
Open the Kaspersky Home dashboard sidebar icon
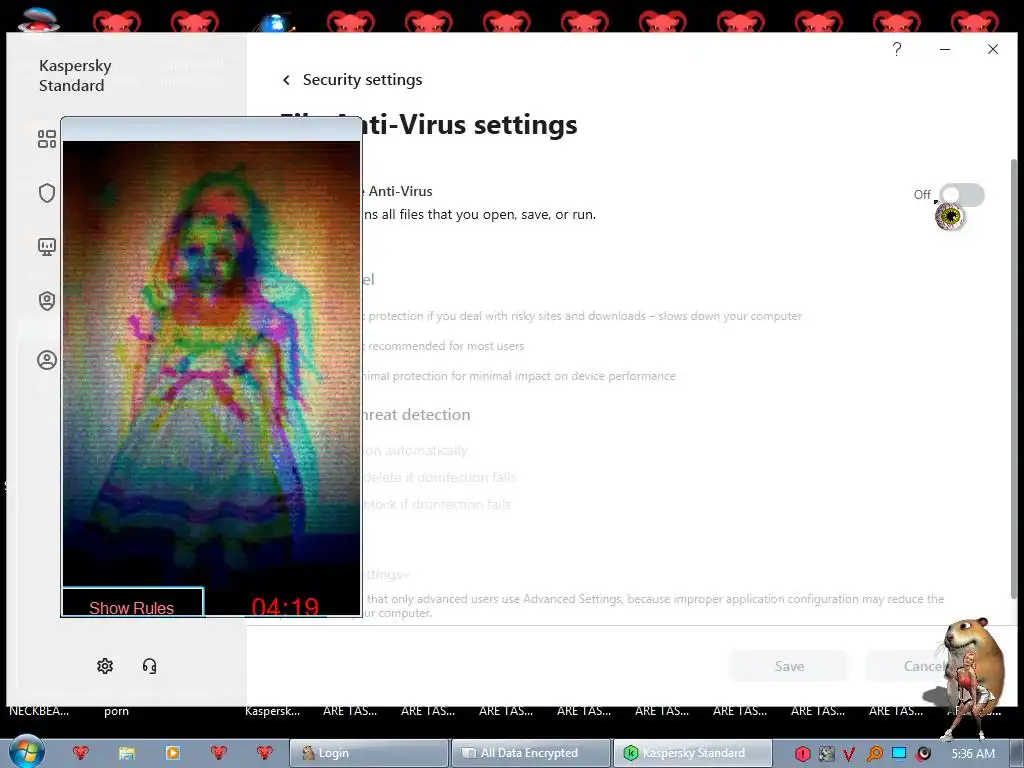[x=46, y=138]
